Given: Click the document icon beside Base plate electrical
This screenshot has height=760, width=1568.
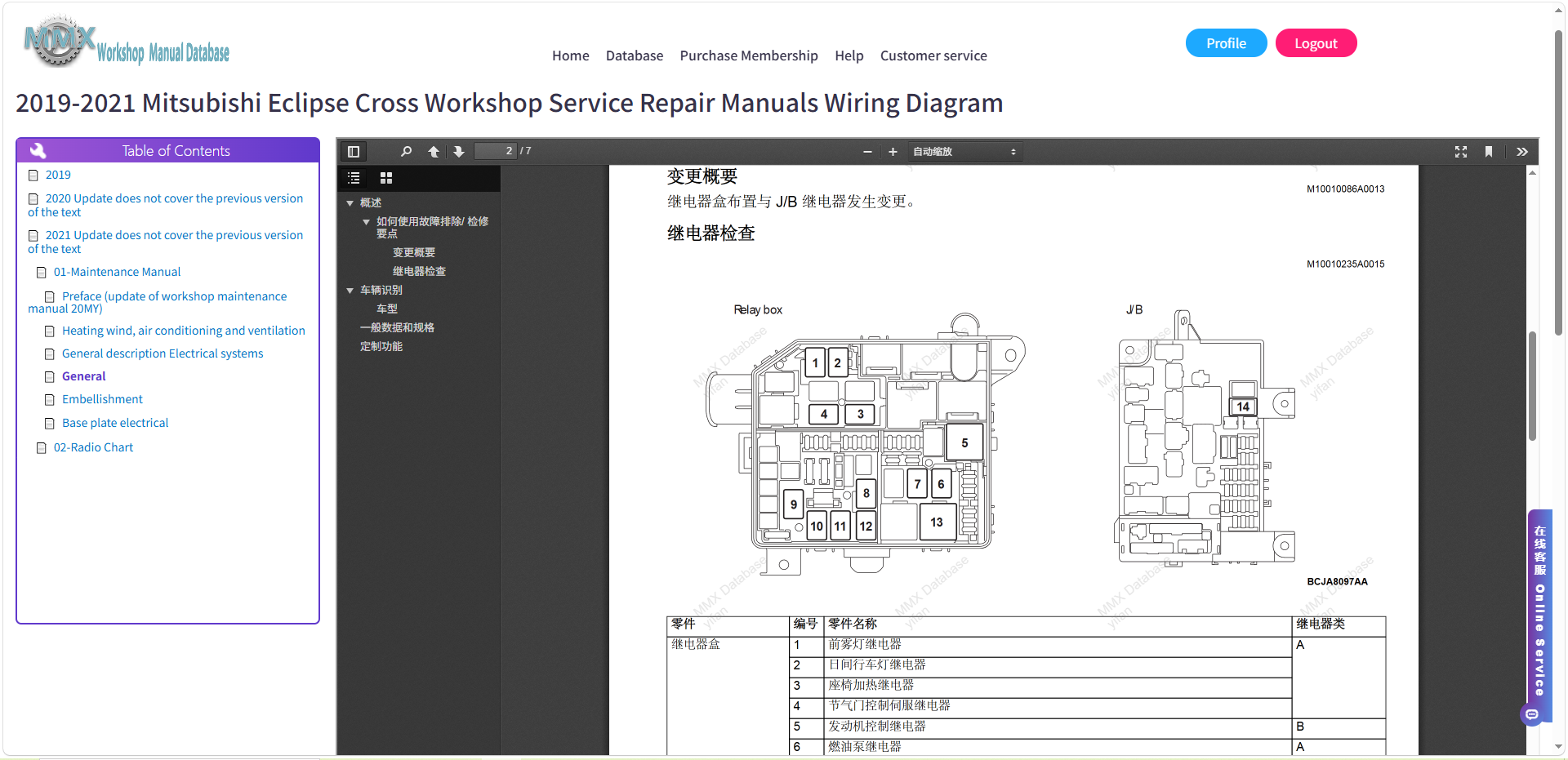Looking at the screenshot, I should (x=50, y=424).
